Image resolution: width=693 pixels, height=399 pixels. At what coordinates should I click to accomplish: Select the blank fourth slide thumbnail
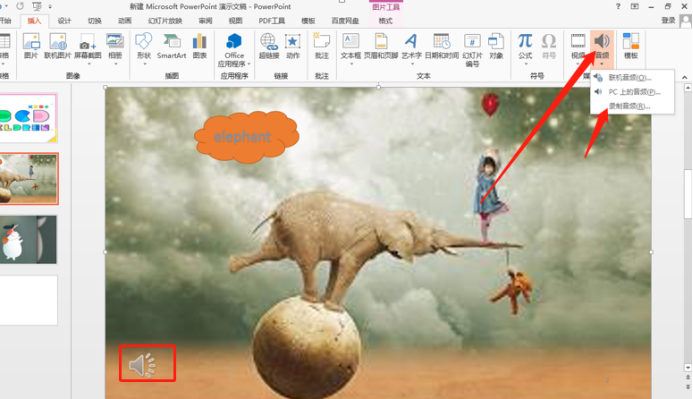click(x=28, y=300)
